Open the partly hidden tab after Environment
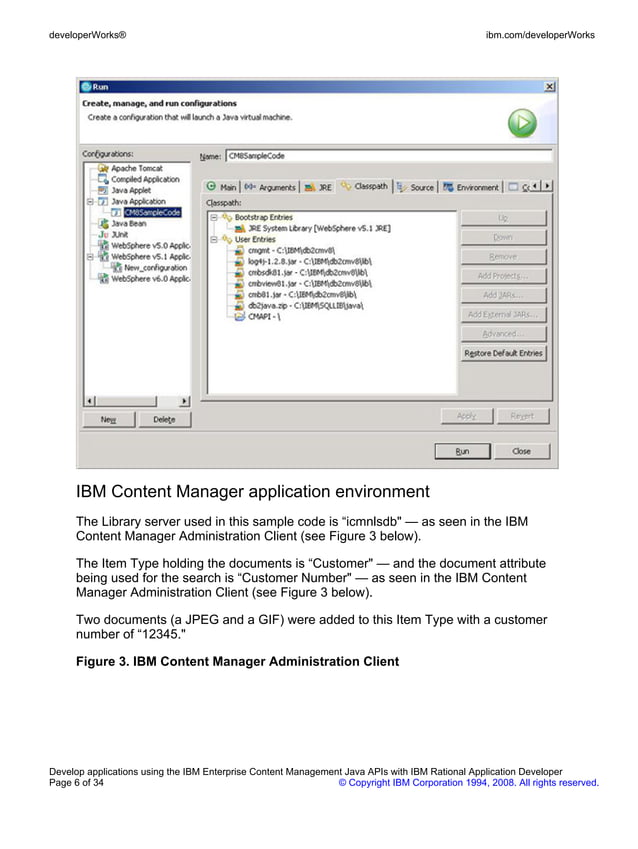638x849 pixels. click(518, 187)
